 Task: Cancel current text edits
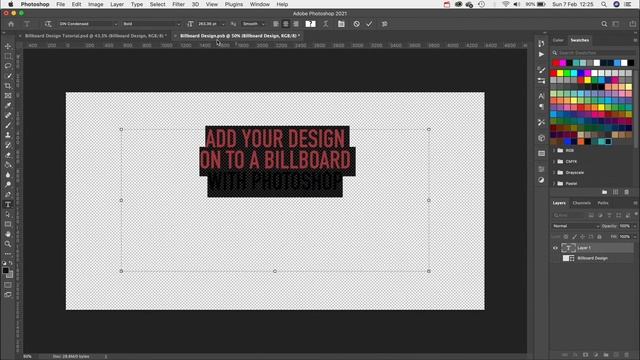356,24
